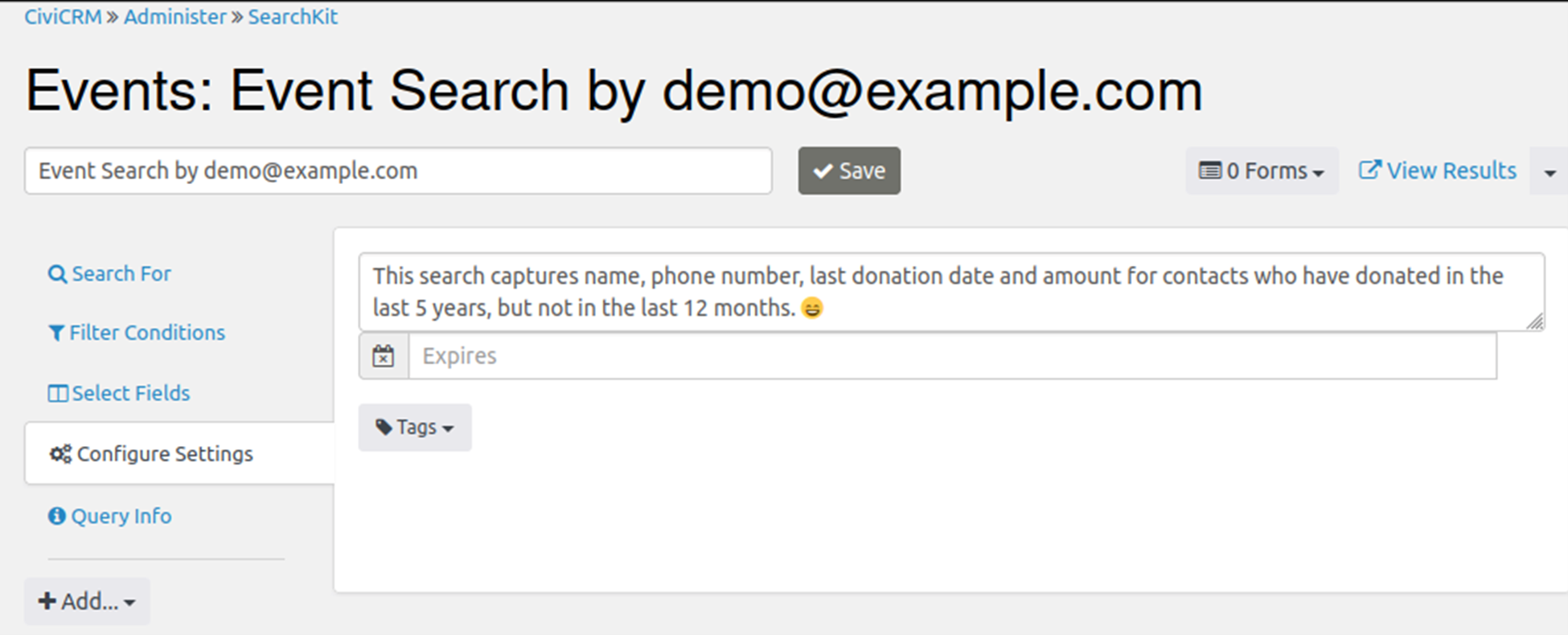Click the funnel icon for Filter Conditions
This screenshot has width=1568, height=635.
pos(56,333)
